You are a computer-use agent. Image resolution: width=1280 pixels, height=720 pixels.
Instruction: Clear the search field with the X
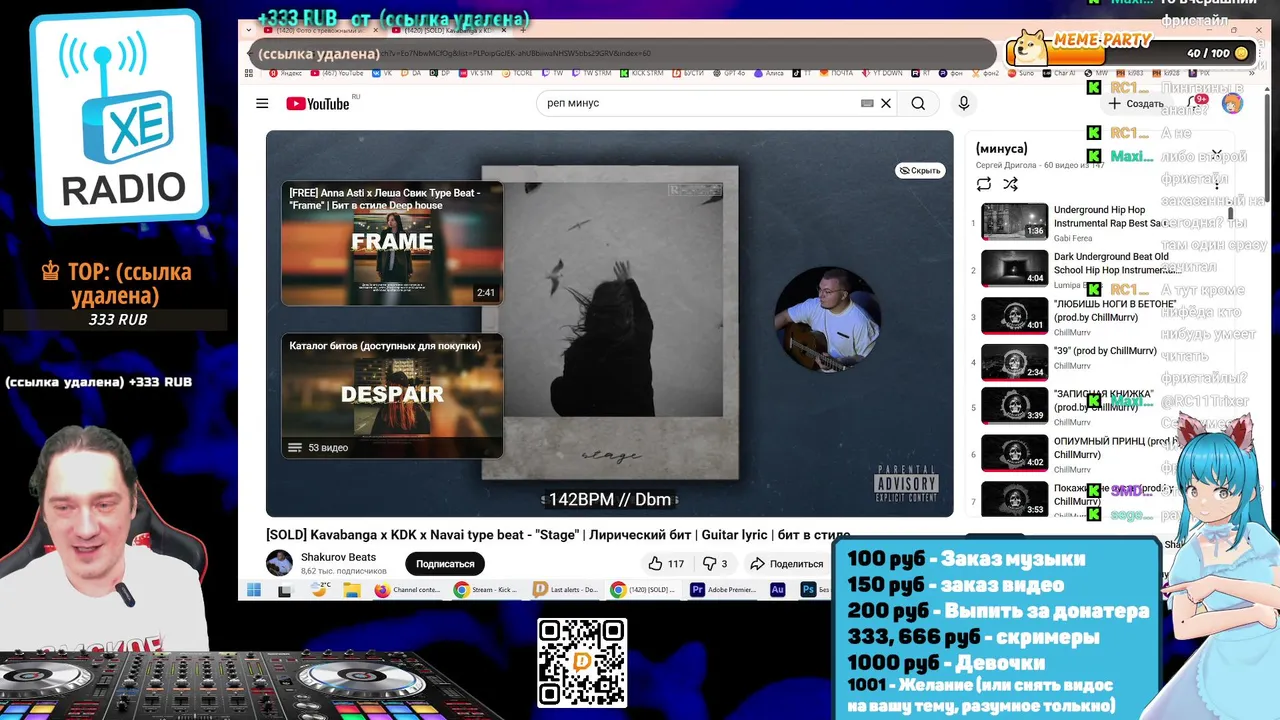[x=885, y=103]
